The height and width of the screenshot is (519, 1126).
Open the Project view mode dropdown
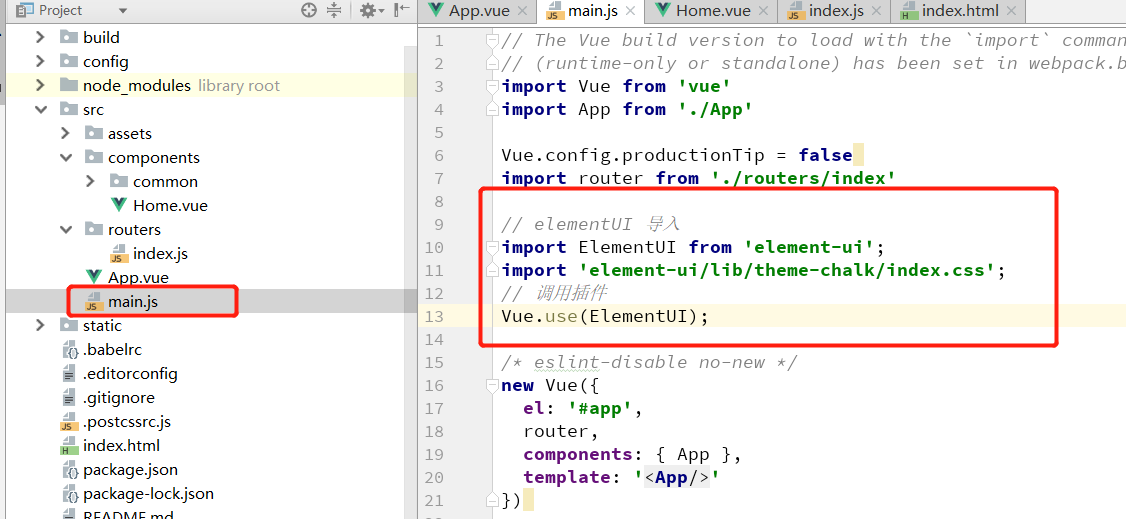[122, 10]
